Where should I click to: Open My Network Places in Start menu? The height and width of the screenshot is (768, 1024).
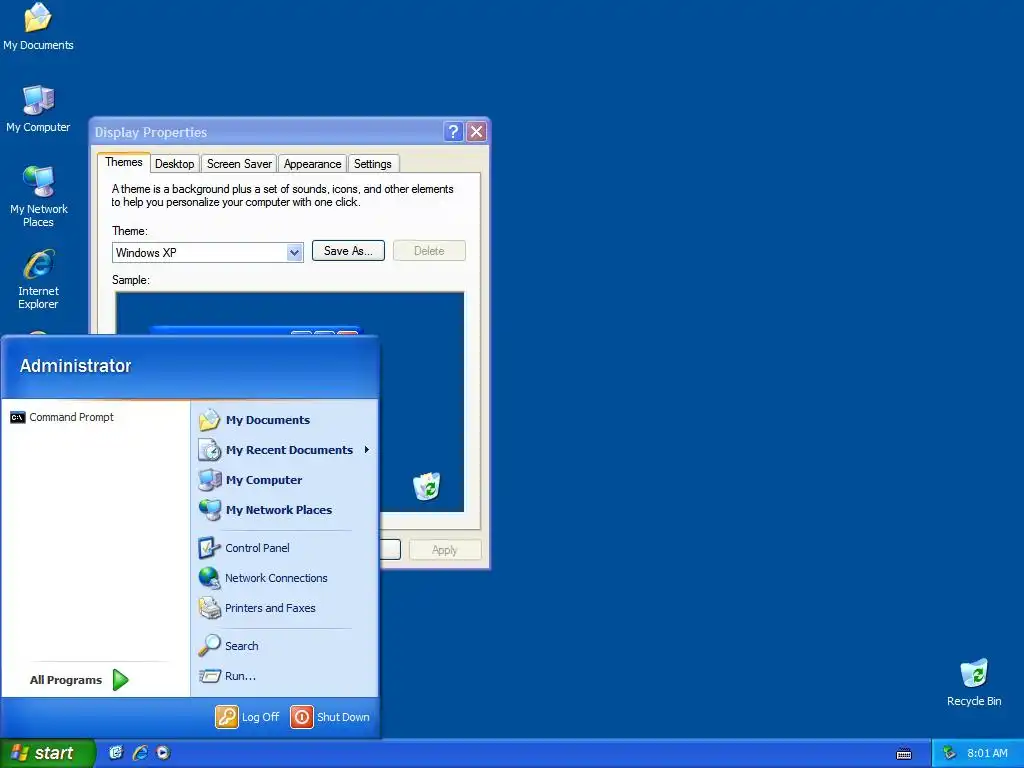(286, 510)
